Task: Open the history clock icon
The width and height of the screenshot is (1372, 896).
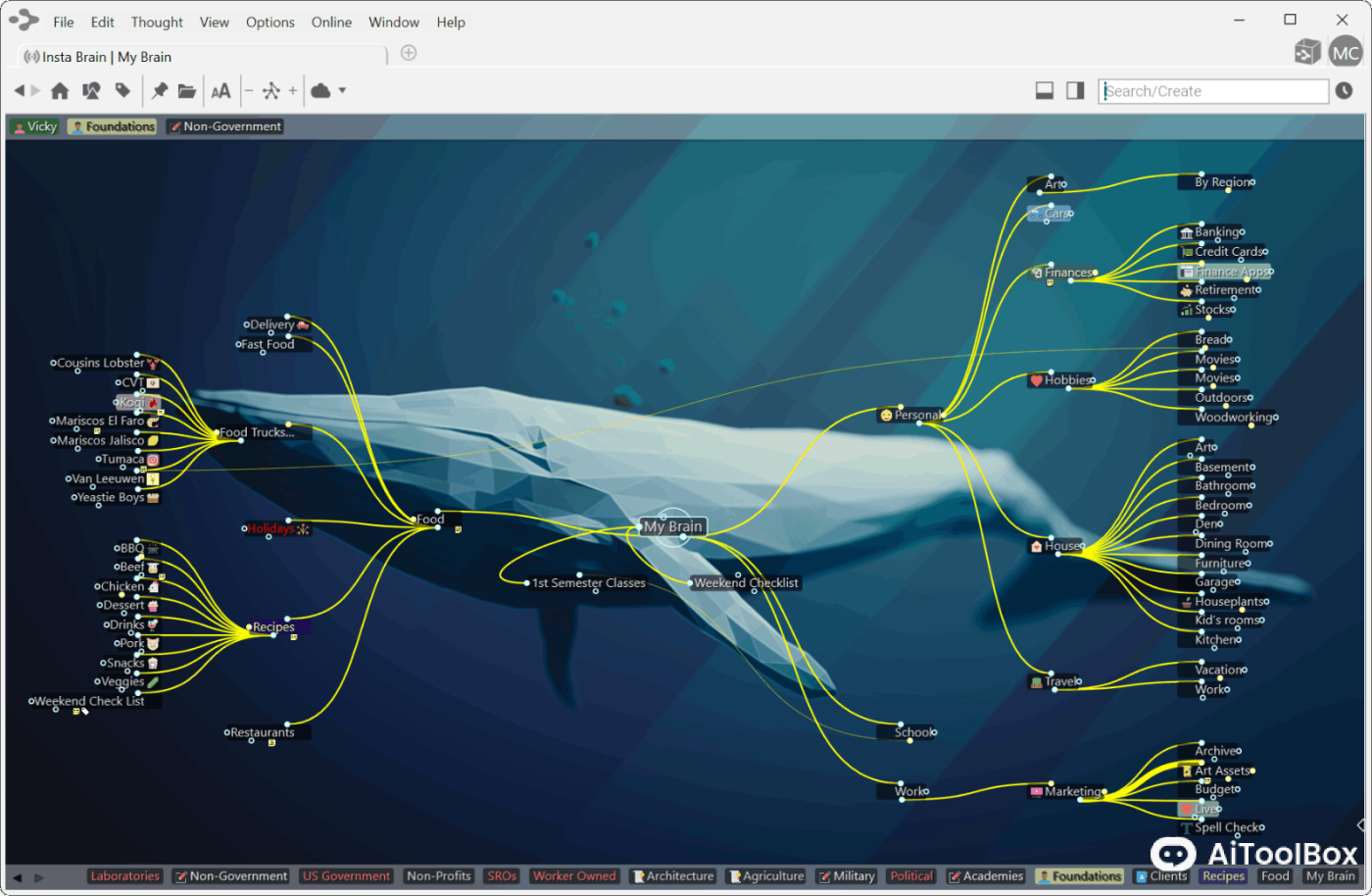Action: click(1344, 91)
